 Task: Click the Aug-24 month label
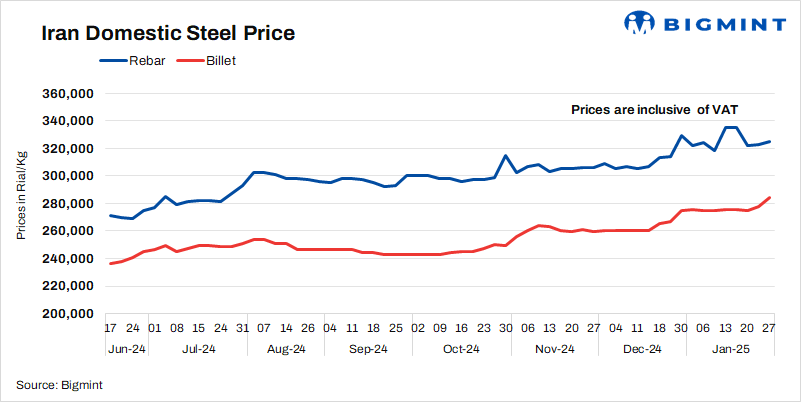288,349
